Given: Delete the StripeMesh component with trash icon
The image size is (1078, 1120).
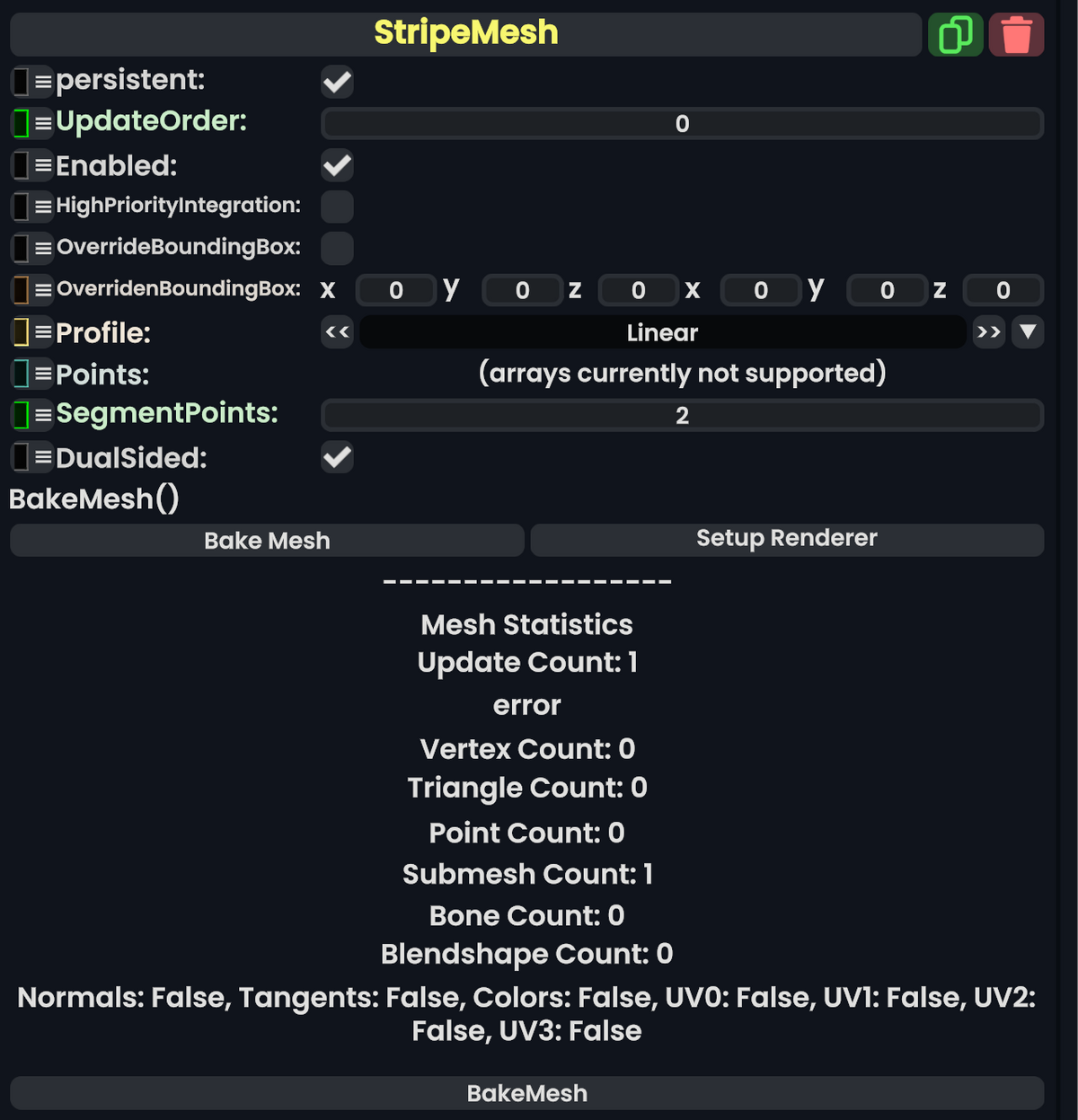Looking at the screenshot, I should tap(1016, 34).
